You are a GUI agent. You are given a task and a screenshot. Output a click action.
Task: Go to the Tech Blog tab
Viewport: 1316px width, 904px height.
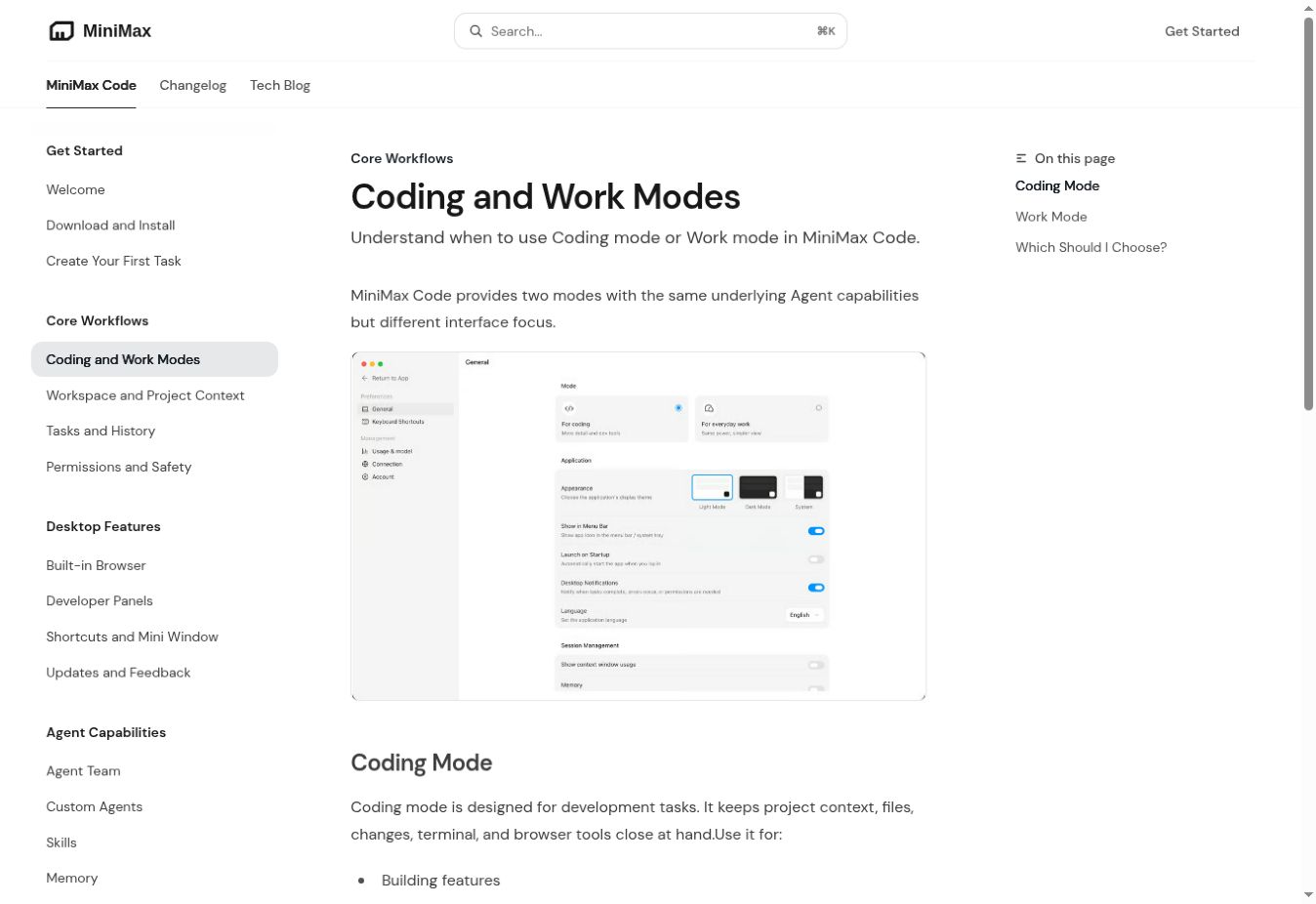(280, 85)
